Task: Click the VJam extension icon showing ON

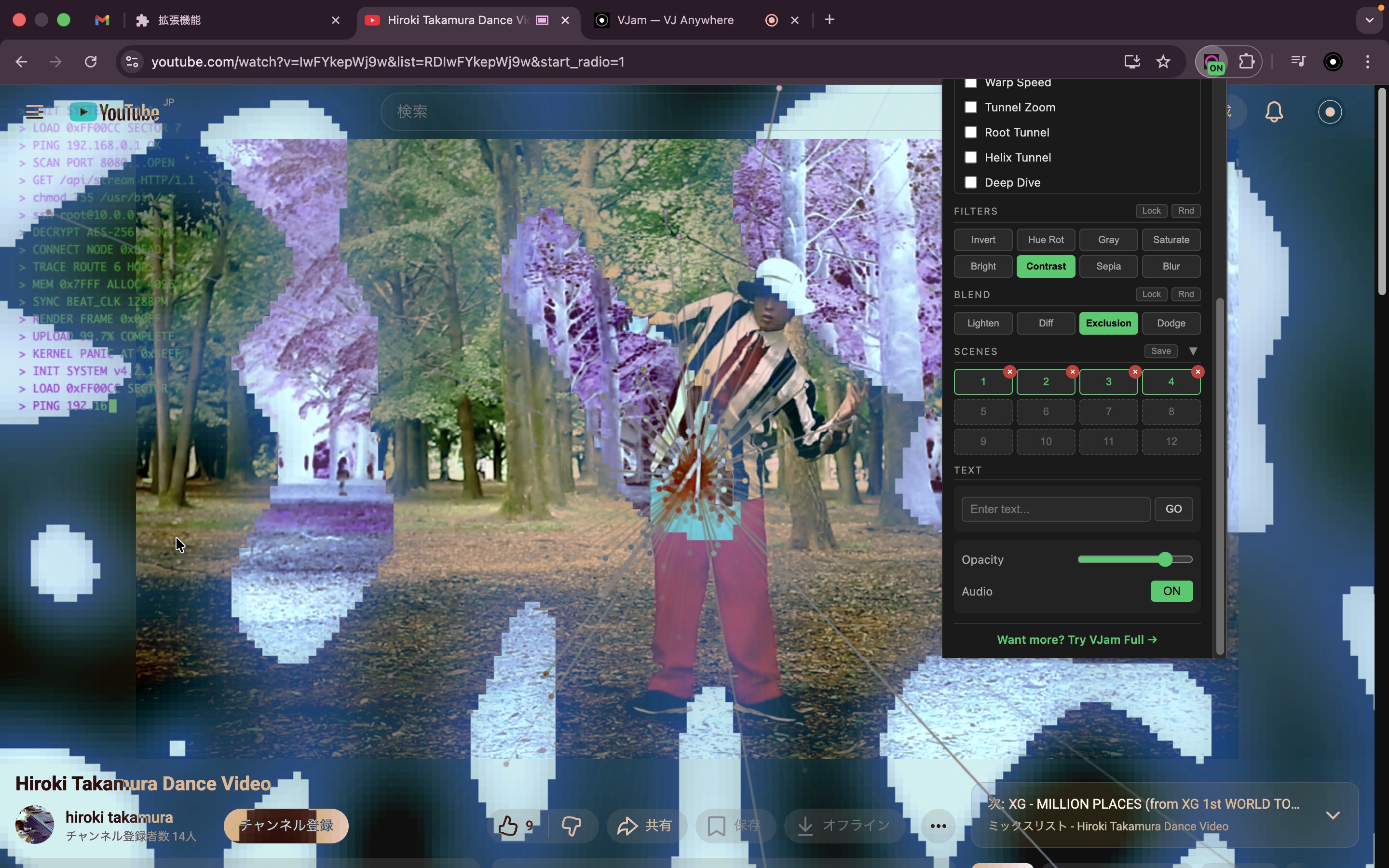Action: click(1212, 61)
